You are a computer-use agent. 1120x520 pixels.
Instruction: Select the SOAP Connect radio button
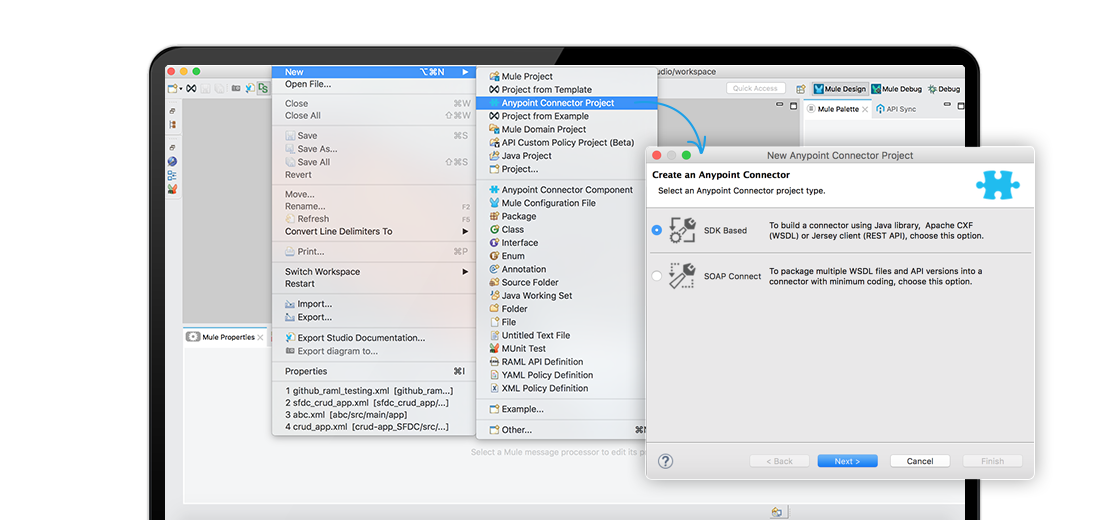[656, 276]
